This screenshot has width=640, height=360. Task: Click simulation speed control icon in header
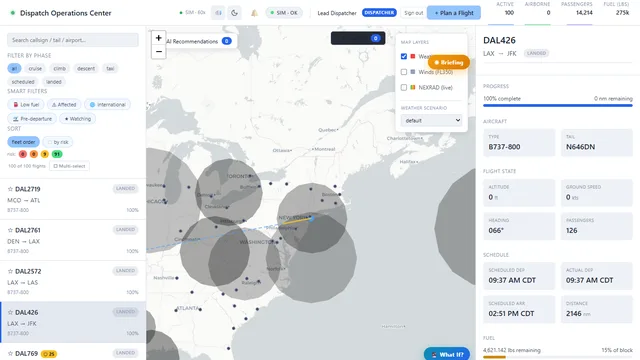(x=218, y=13)
